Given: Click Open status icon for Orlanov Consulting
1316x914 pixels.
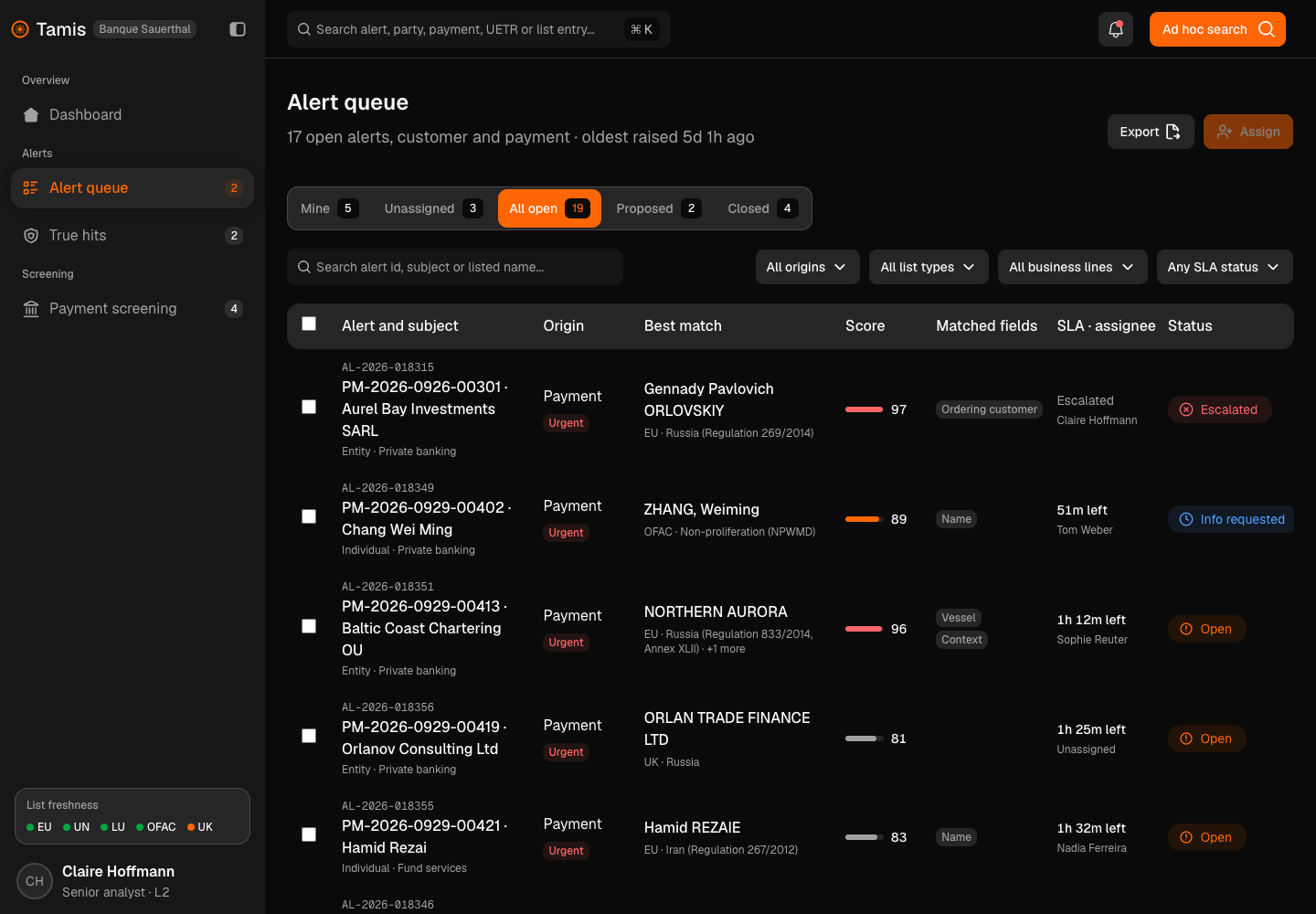Looking at the screenshot, I should (x=1186, y=739).
